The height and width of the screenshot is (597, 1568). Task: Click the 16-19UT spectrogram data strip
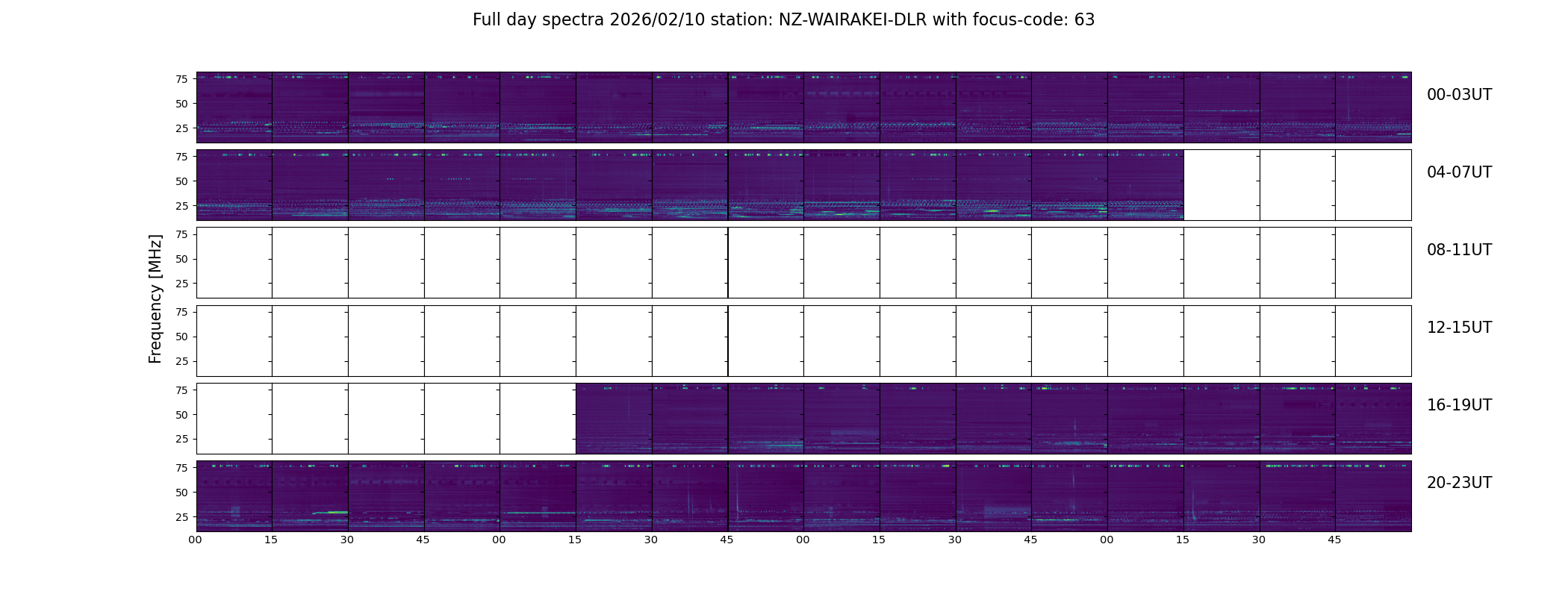[x=993, y=419]
